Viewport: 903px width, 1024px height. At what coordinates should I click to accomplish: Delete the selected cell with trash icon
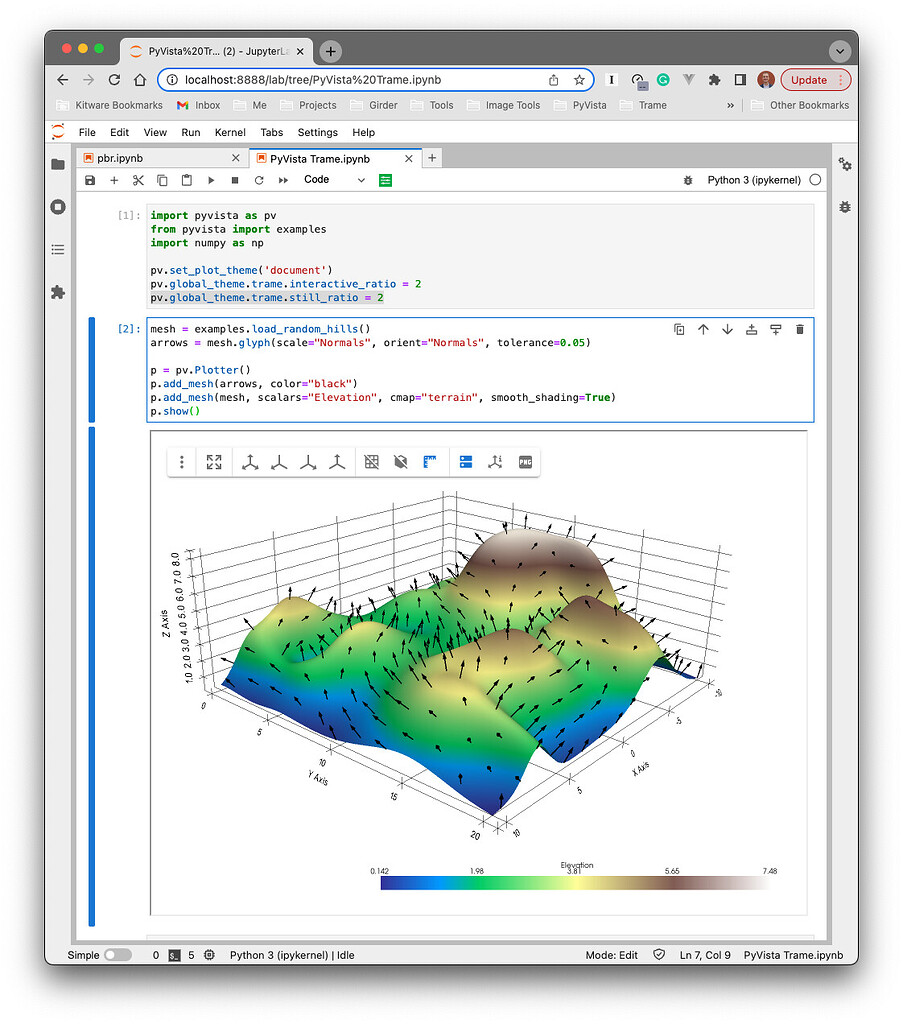pos(800,330)
